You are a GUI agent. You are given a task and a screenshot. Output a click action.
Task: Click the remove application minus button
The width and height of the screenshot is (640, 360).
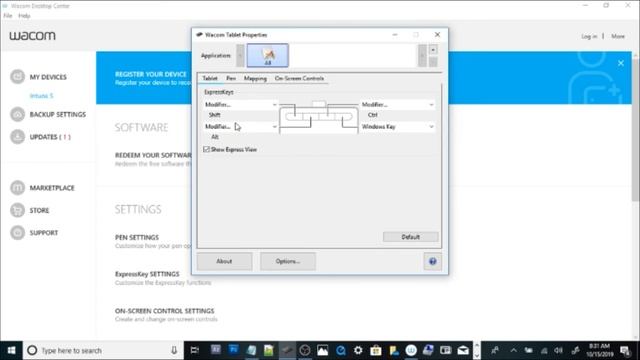tap(433, 62)
